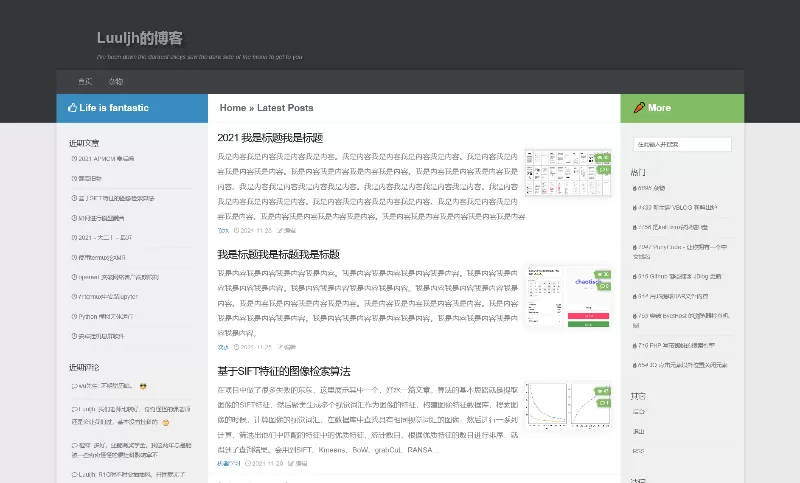Open the 基于SIFT特征的图像检索算法 article
This screenshot has height=483, width=800.
[283, 372]
